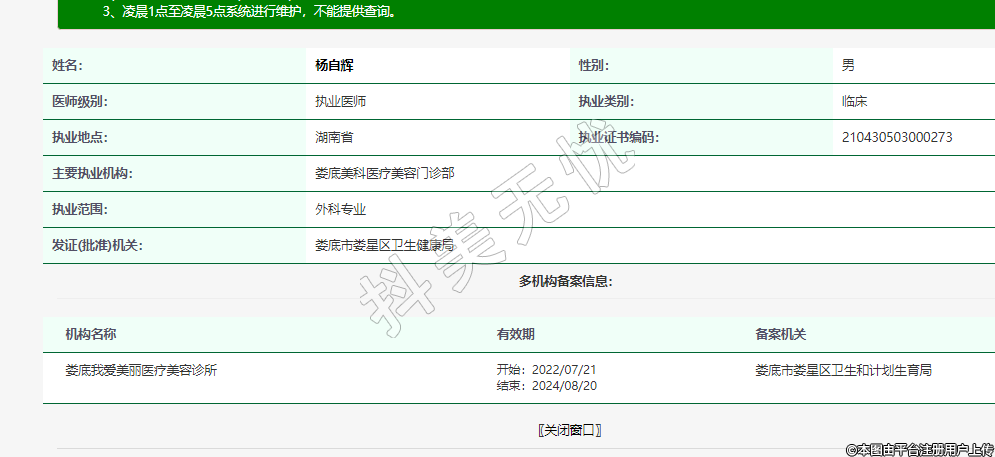Screen dimensions: 995x457
Task: Select the 执业医师 level value
Action: pos(341,102)
